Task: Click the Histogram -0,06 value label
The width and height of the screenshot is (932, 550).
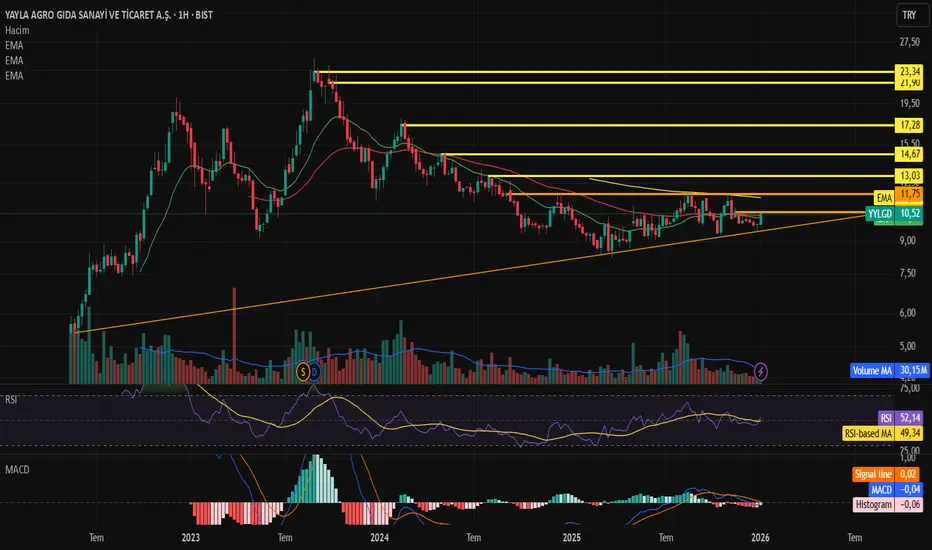Action: tap(888, 504)
